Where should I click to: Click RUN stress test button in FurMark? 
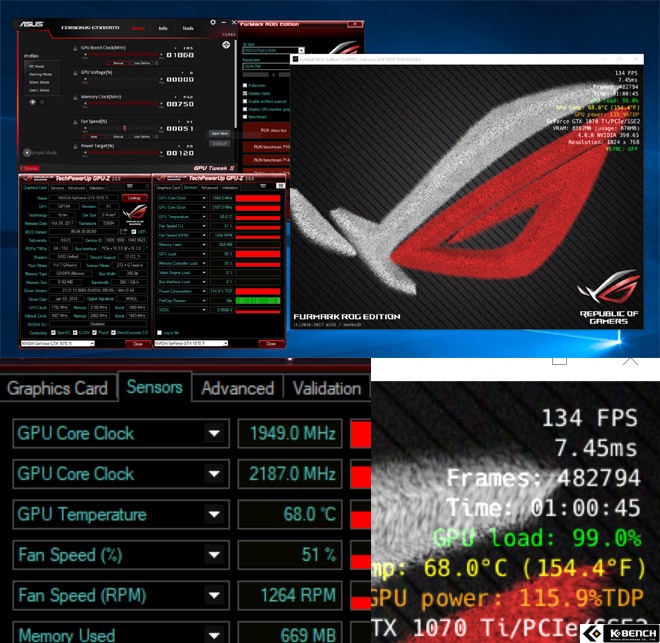point(267,130)
